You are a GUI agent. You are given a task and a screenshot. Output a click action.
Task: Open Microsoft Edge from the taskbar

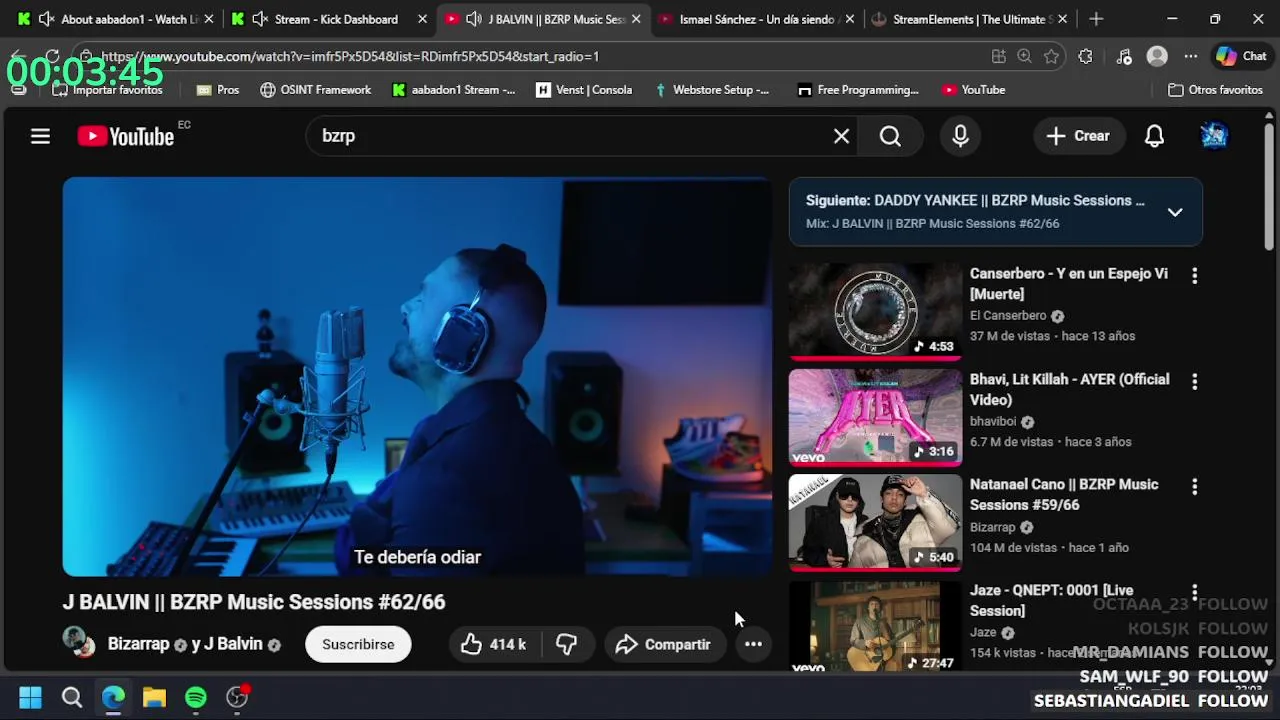[113, 697]
